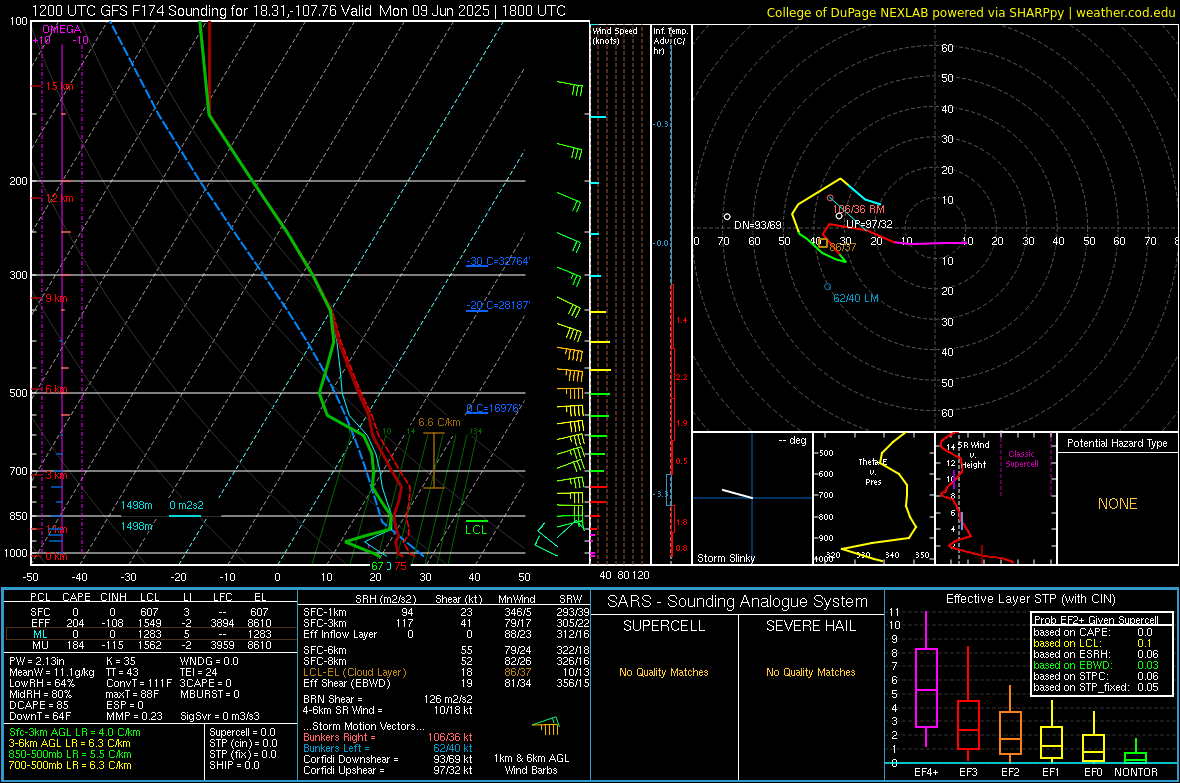Select the EFF parcel row

149,623
